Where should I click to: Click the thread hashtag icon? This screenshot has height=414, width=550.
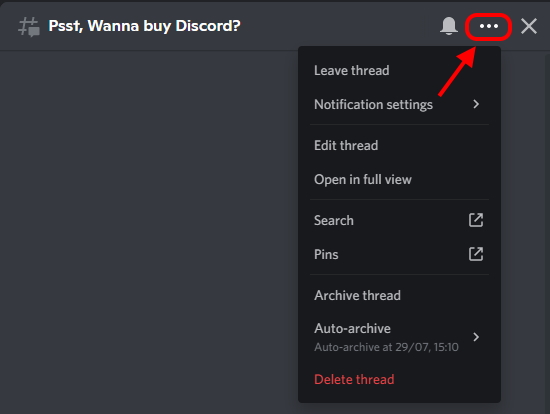pyautogui.click(x=29, y=27)
